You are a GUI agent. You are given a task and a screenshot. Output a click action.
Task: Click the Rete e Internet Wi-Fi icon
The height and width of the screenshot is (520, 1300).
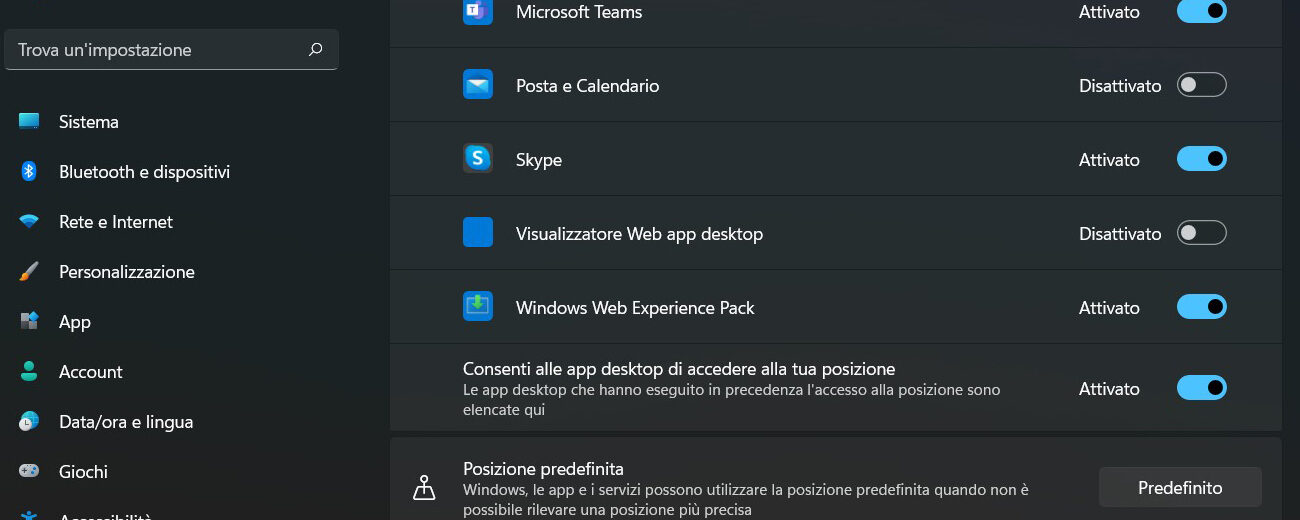(29, 222)
